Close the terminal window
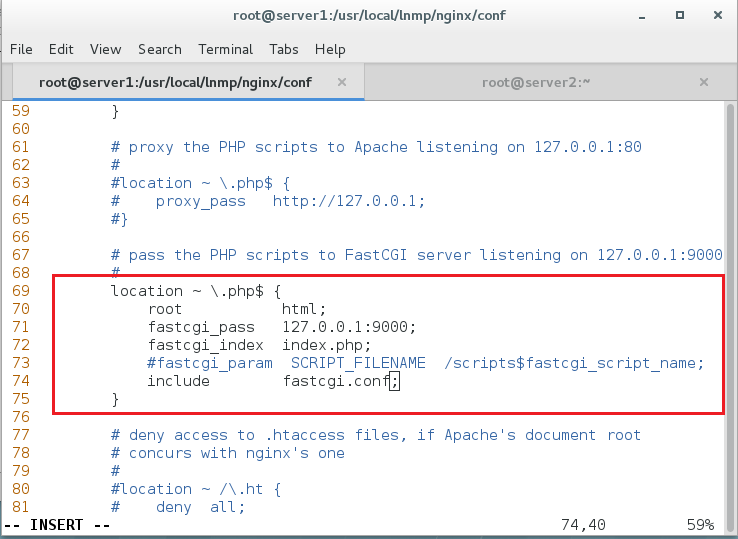 click(718, 16)
